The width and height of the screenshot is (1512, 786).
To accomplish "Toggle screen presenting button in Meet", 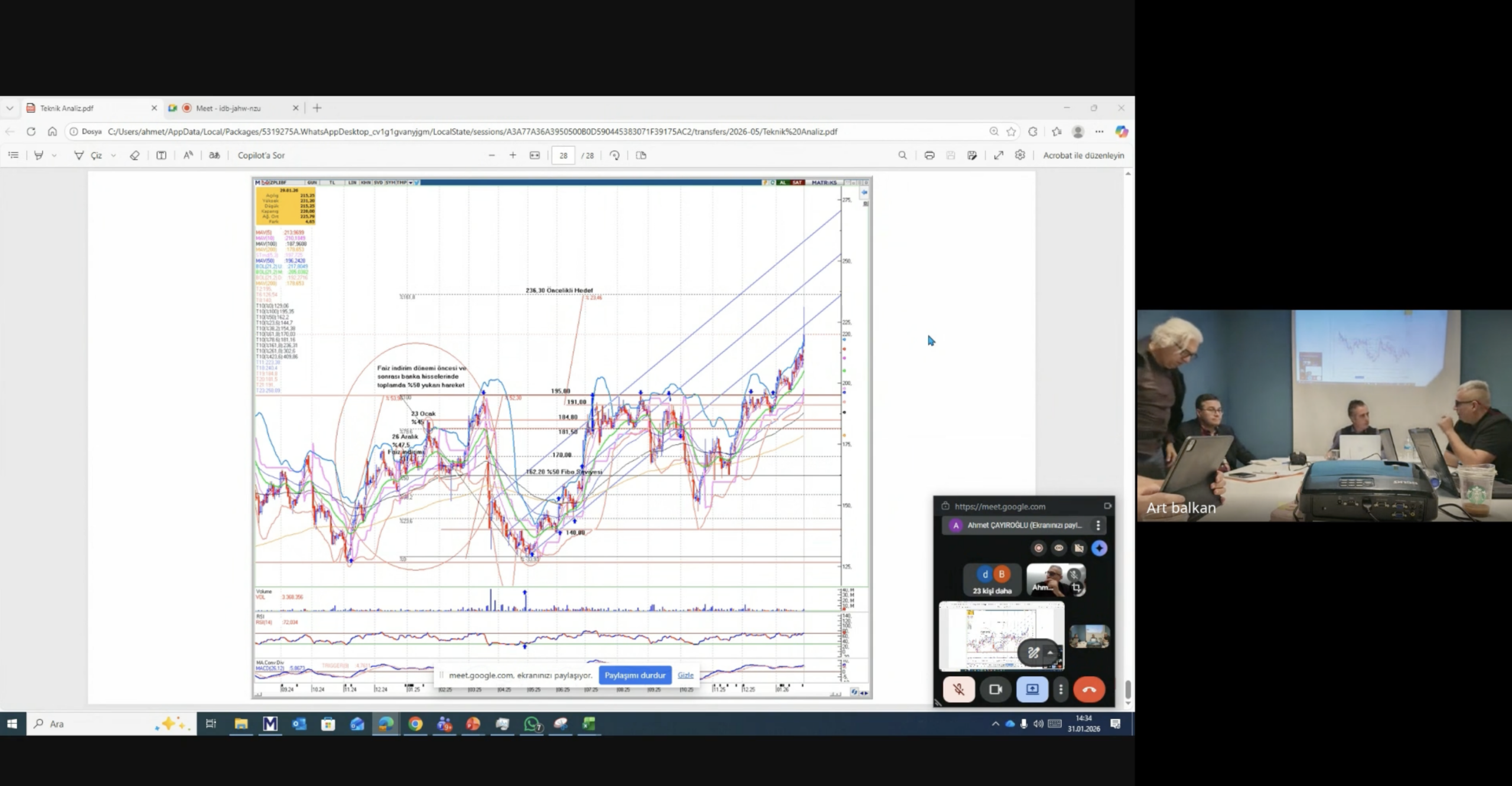I will [x=1032, y=689].
